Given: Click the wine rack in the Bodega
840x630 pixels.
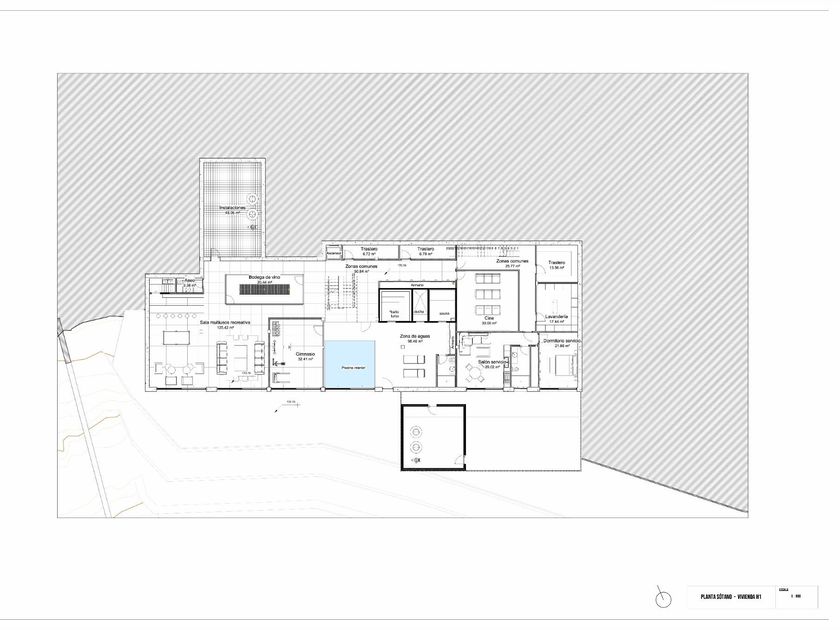Looking at the screenshot, I should tap(265, 290).
